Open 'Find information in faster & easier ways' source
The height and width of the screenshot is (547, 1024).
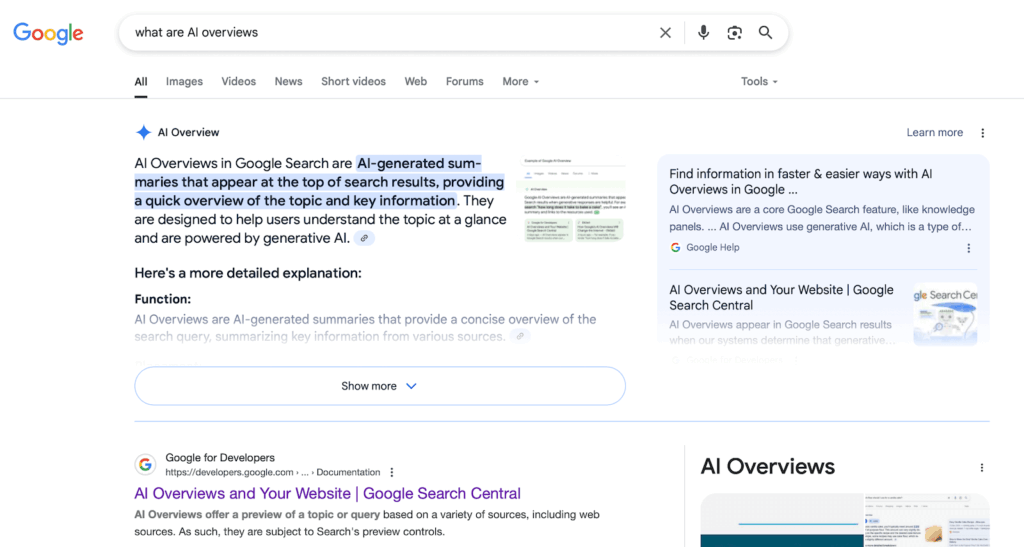(x=801, y=181)
